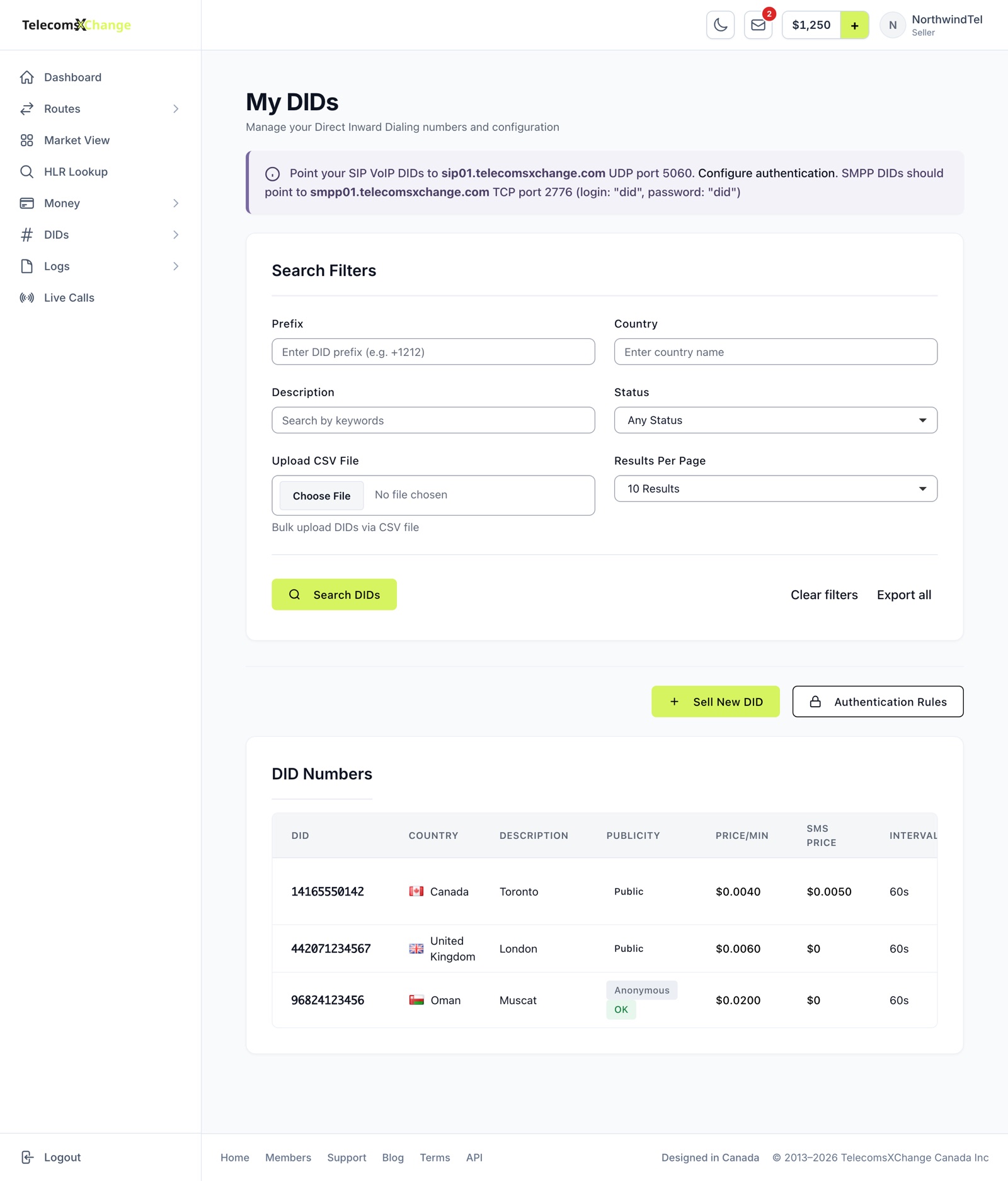This screenshot has height=1181, width=1008.
Task: Select the Money card icon
Action: click(26, 203)
